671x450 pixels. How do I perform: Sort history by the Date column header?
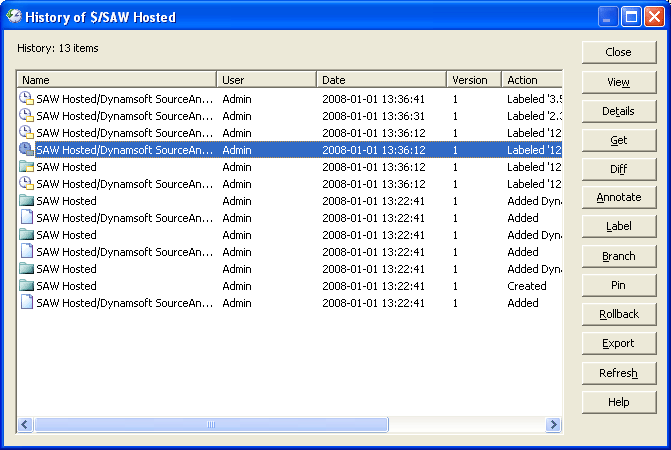(x=381, y=80)
